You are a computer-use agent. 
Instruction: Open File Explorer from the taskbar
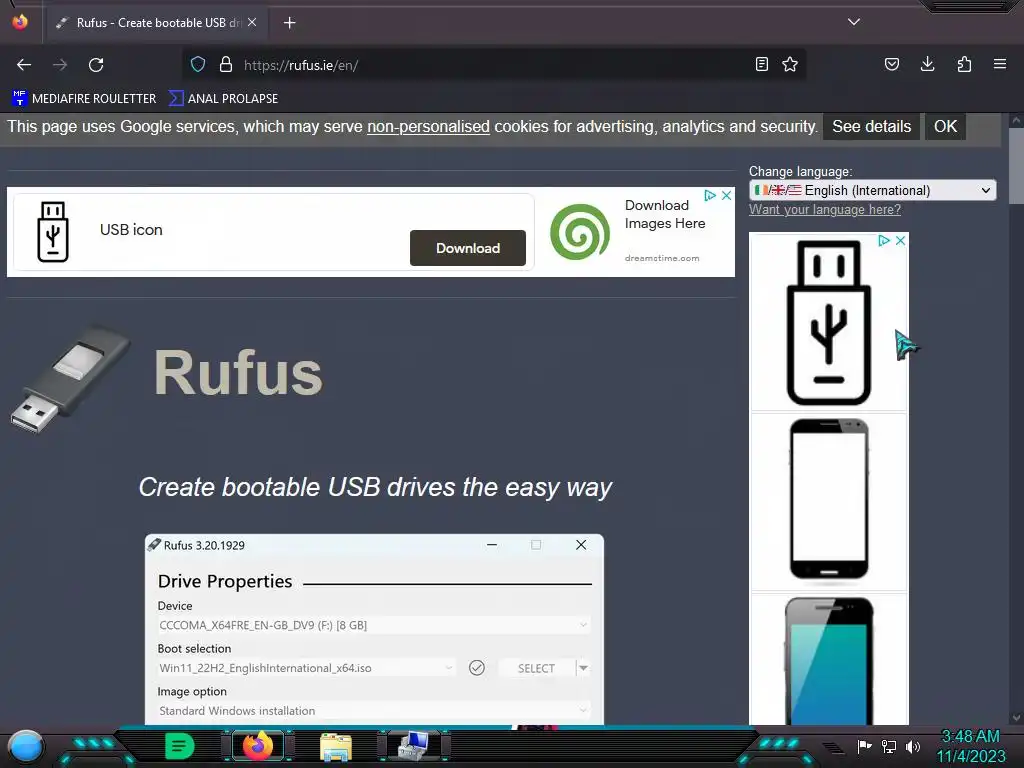coord(336,746)
